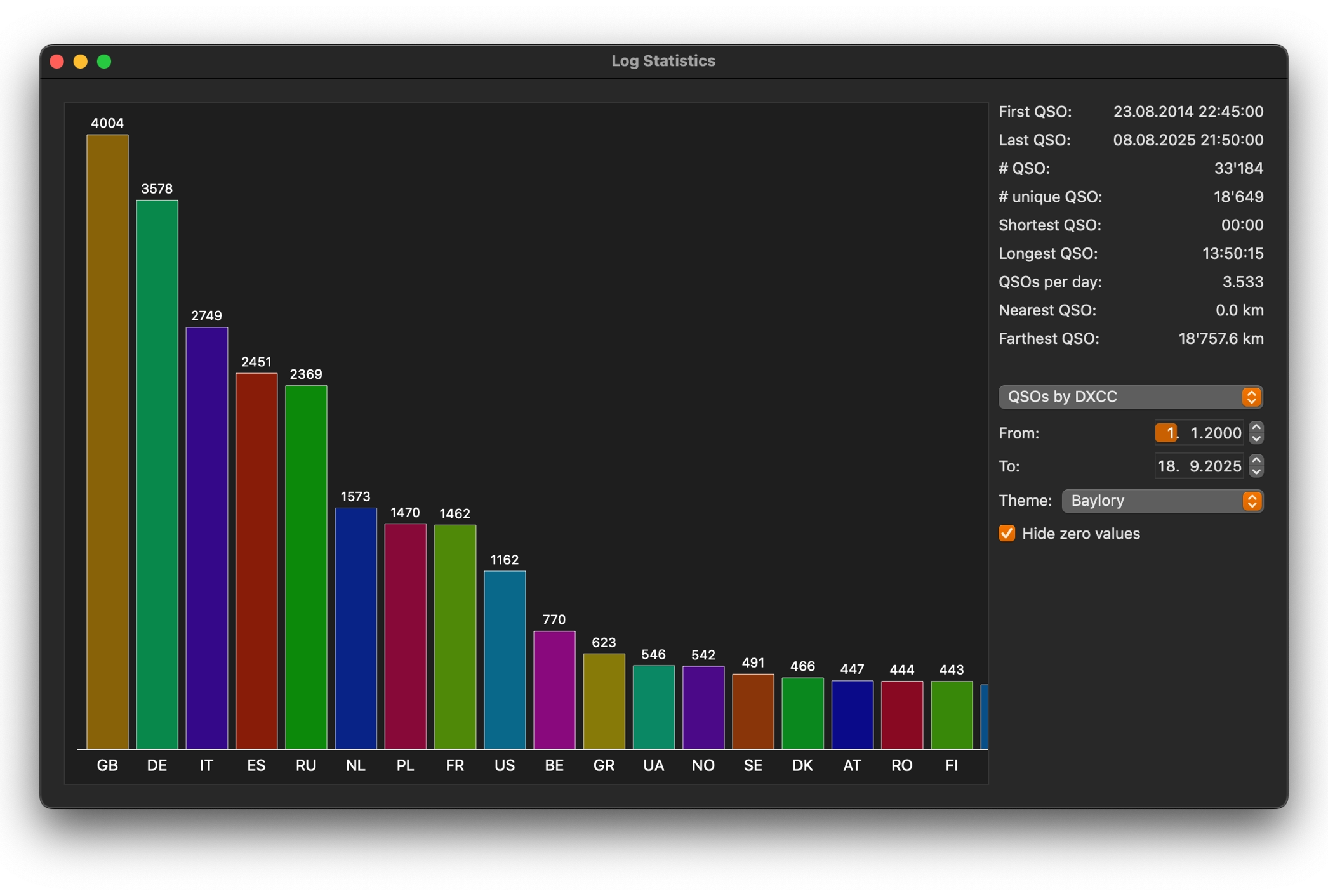Click the unique QSO value 18'649
1328x896 pixels.
[1238, 197]
